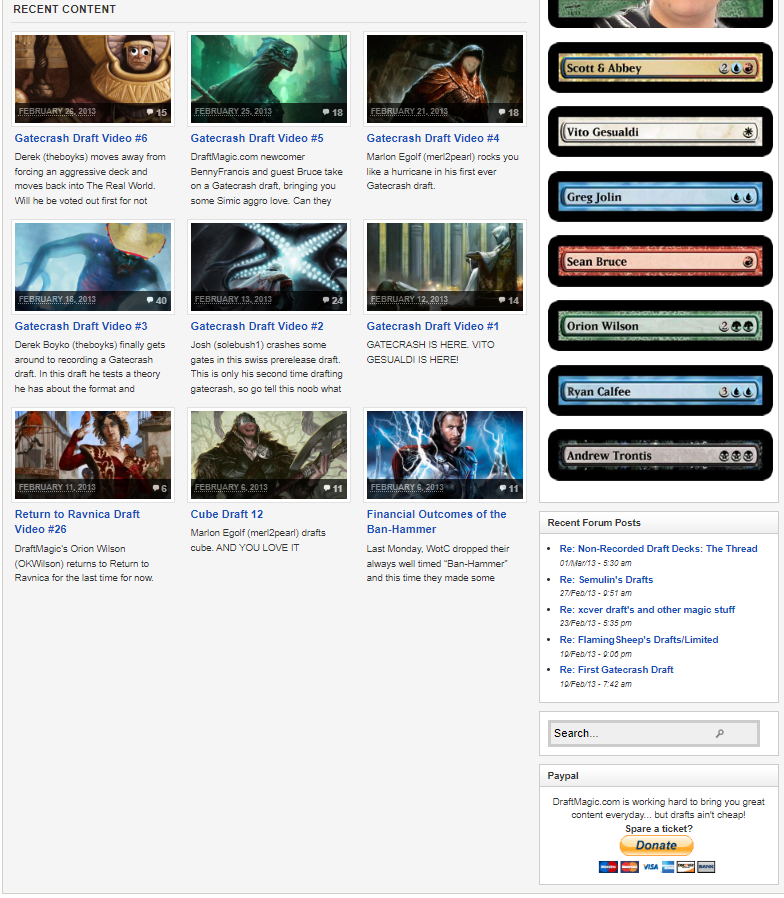Click the comment count 11 on Cube Draft 12
Viewport: 784px width, 898px height.
pos(333,488)
